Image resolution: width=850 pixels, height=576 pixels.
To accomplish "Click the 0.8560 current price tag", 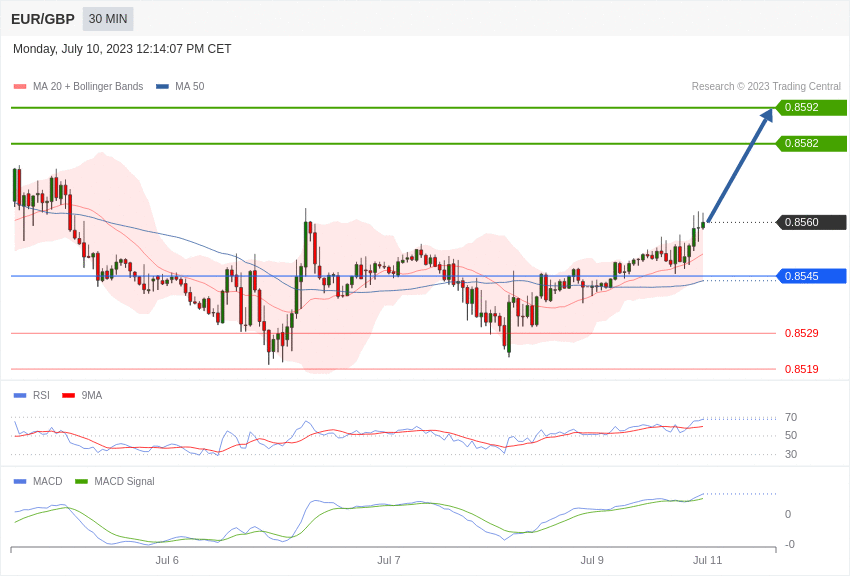I will coord(812,222).
